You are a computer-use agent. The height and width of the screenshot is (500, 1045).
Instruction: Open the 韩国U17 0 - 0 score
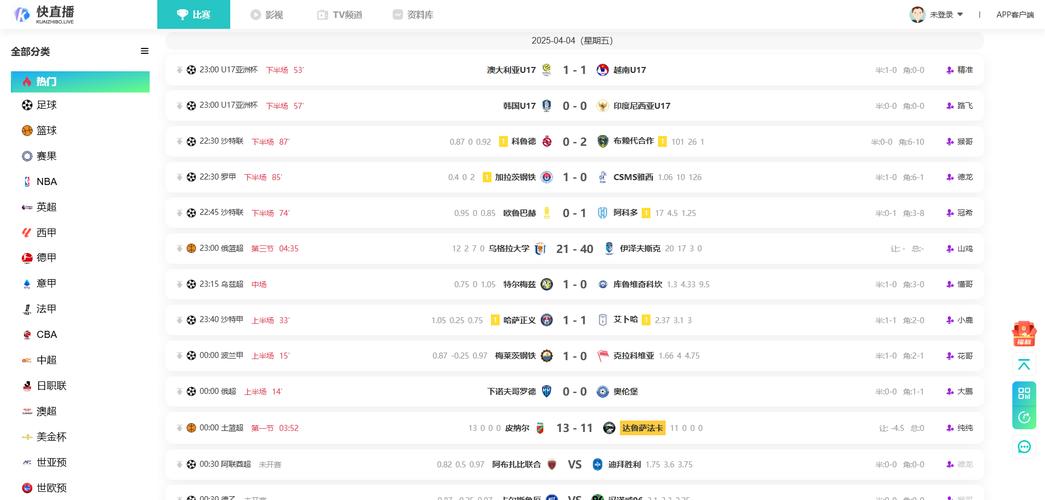coord(574,106)
